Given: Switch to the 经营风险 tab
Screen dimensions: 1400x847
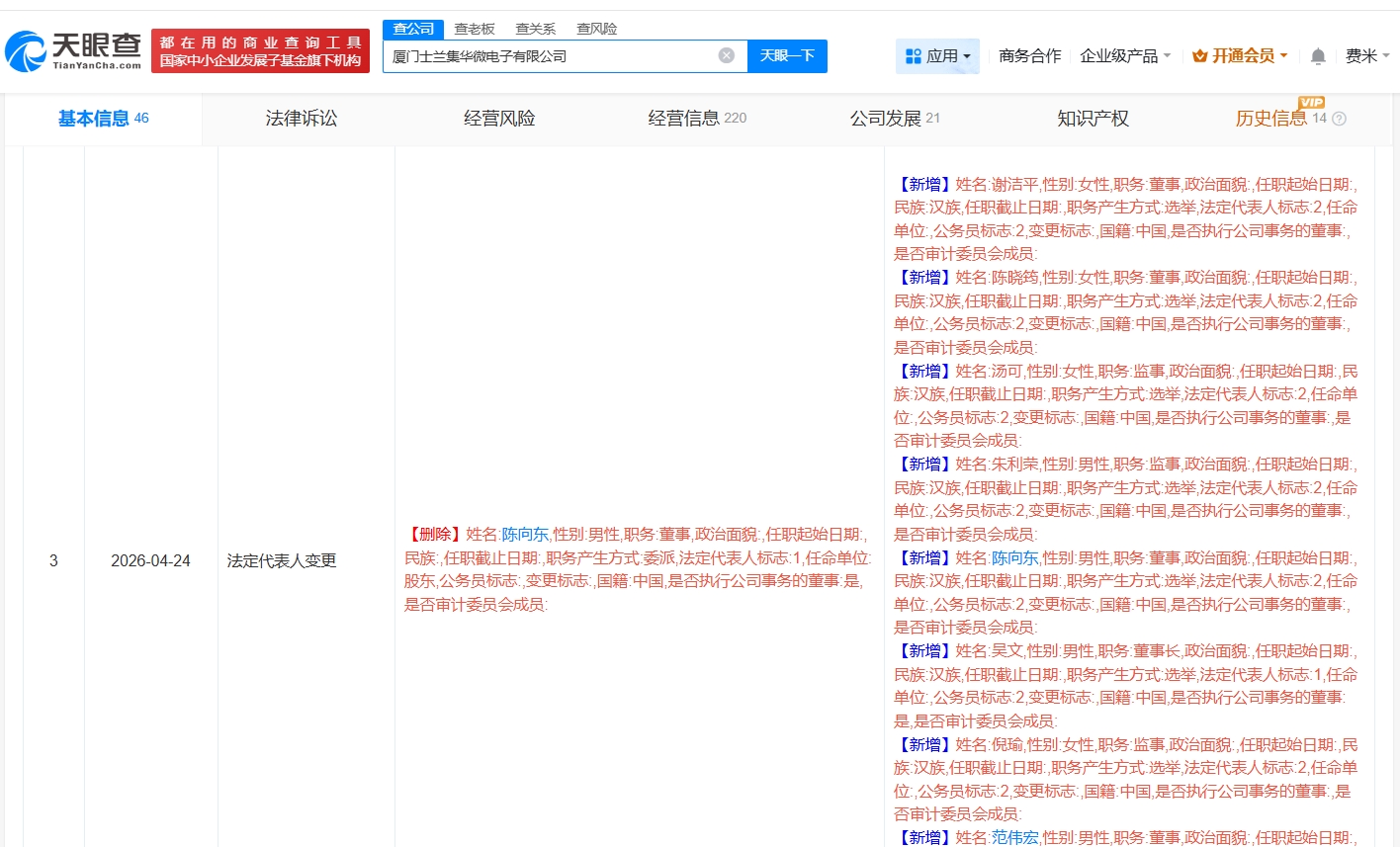Looking at the screenshot, I should [x=499, y=119].
